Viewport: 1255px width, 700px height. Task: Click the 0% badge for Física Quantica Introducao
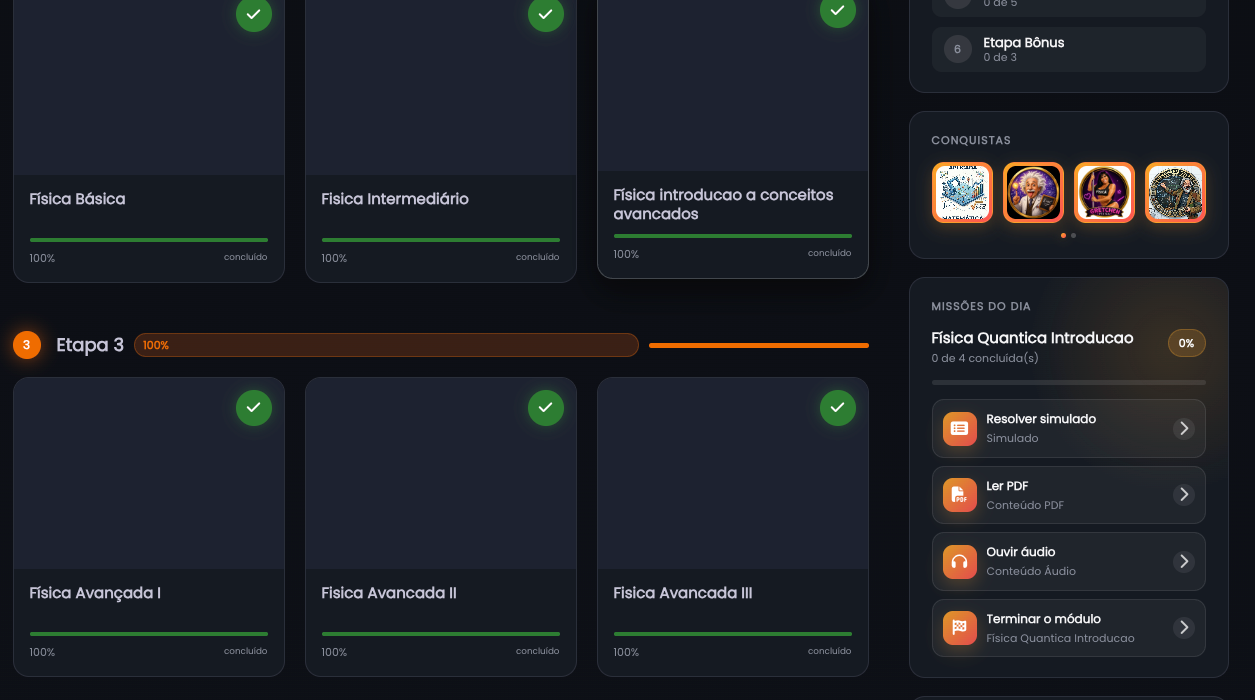[1187, 343]
